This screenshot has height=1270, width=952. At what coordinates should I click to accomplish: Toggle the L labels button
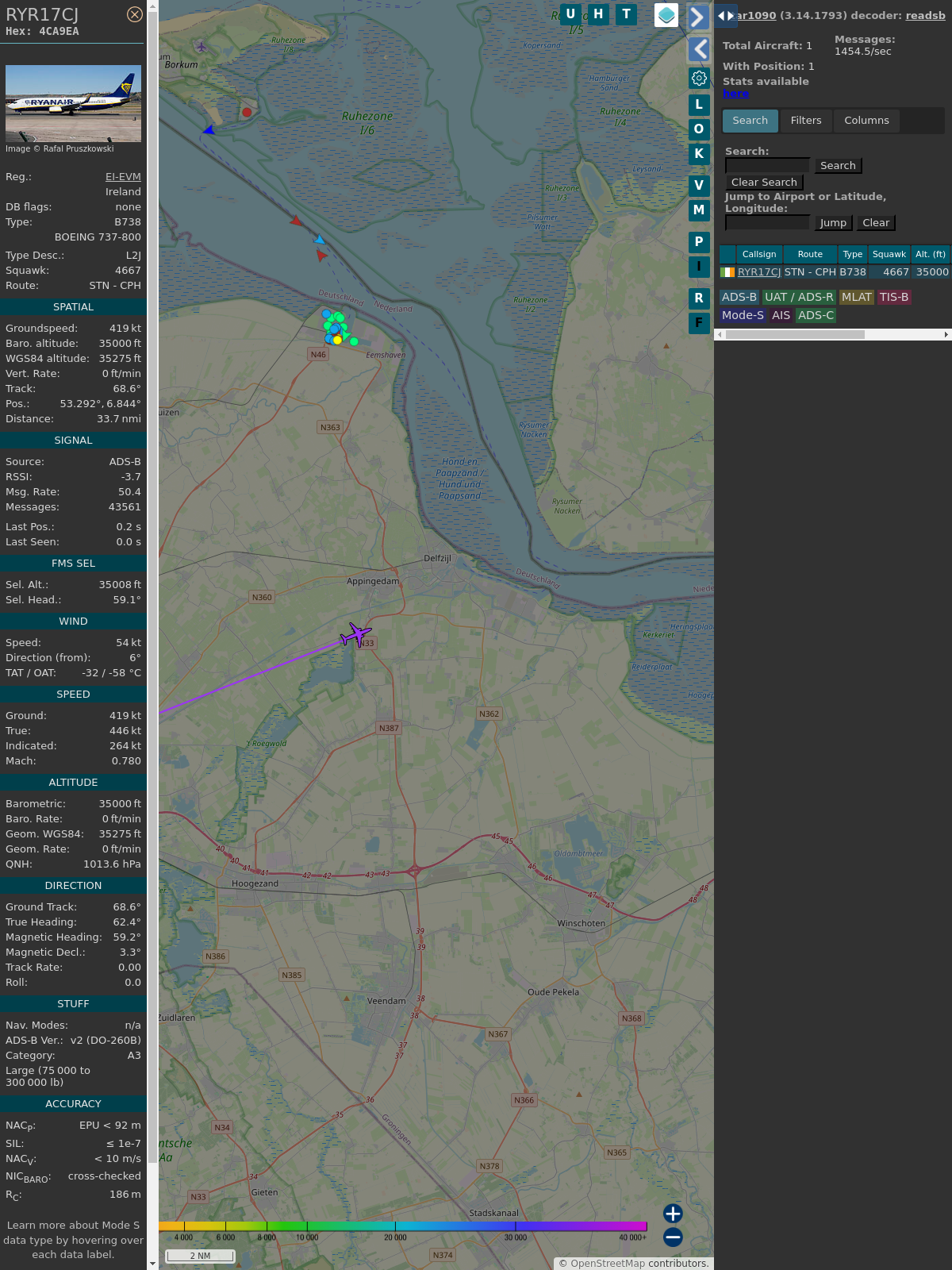(699, 105)
